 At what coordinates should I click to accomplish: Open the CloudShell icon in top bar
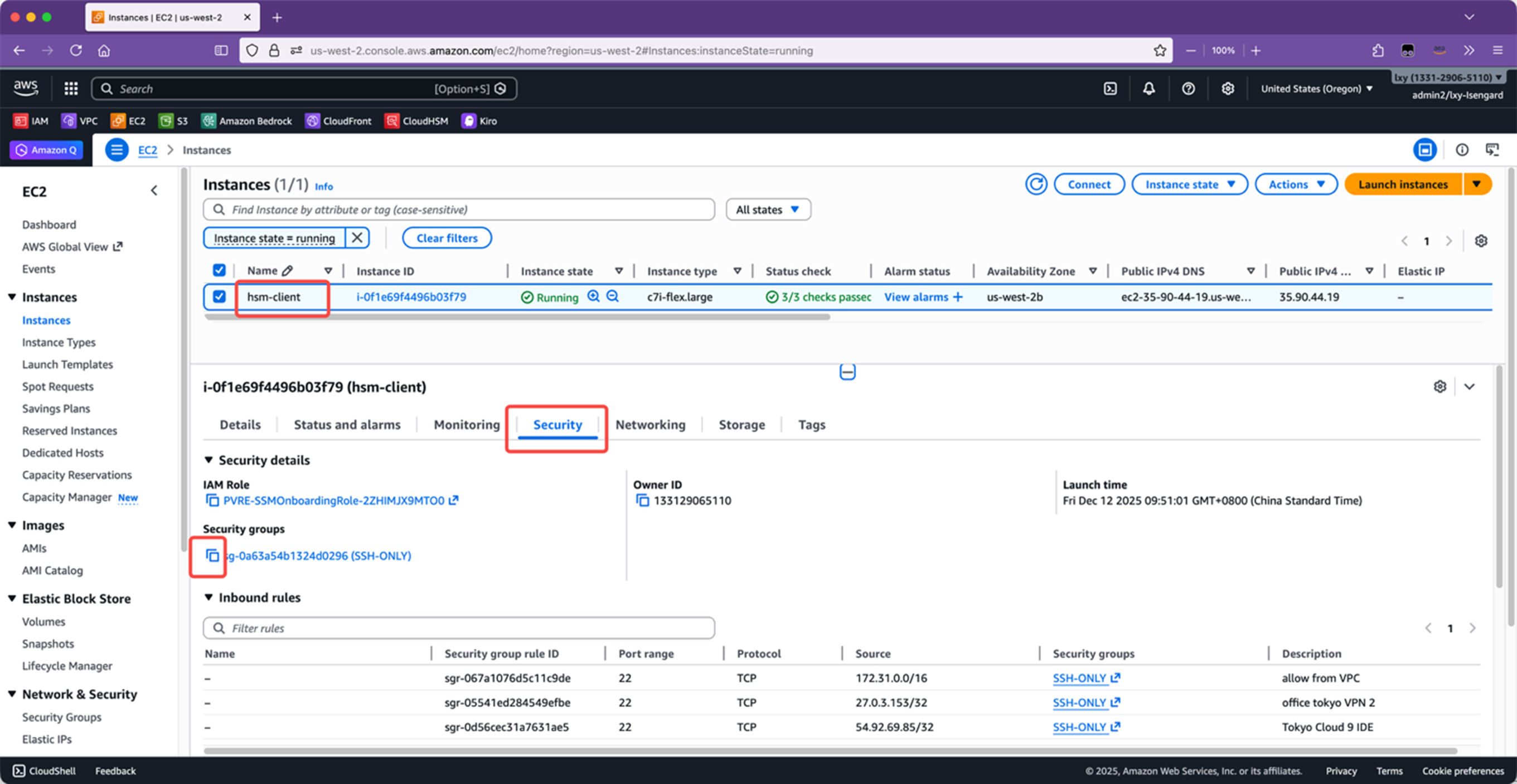pos(1110,89)
